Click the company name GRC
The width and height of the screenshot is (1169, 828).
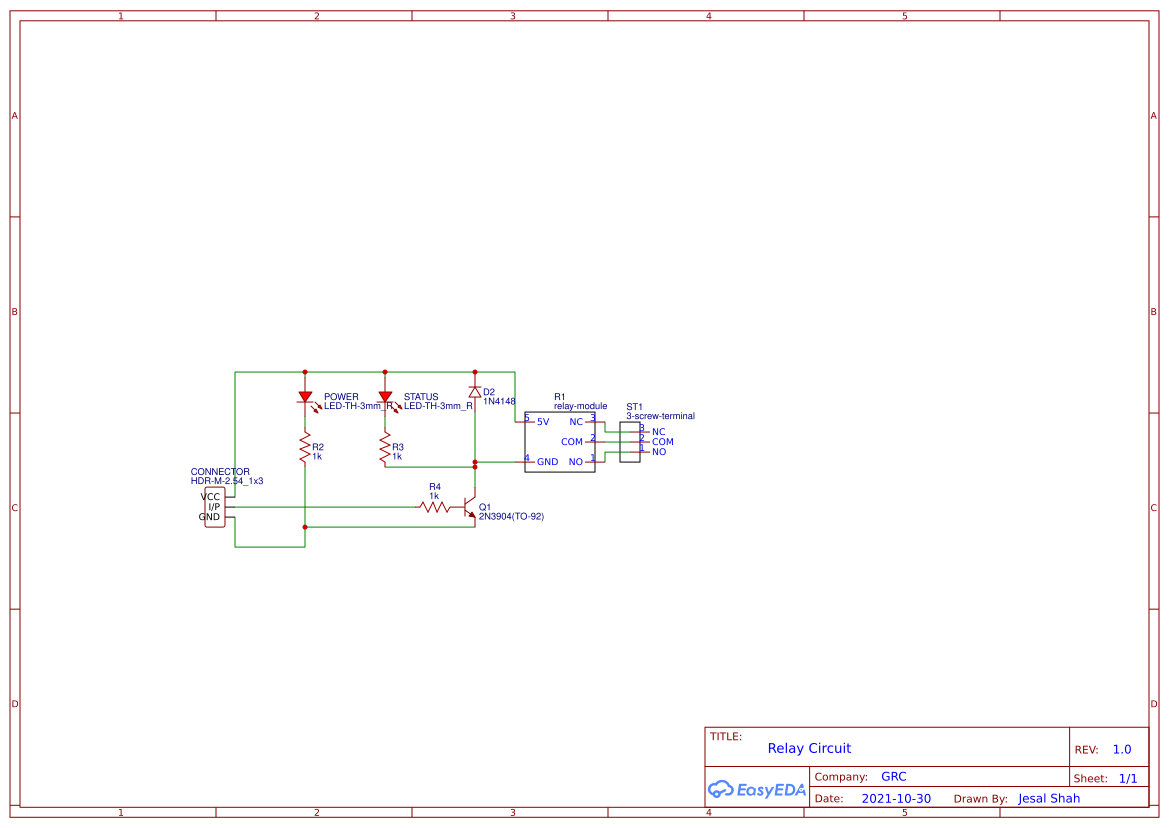pos(893,776)
